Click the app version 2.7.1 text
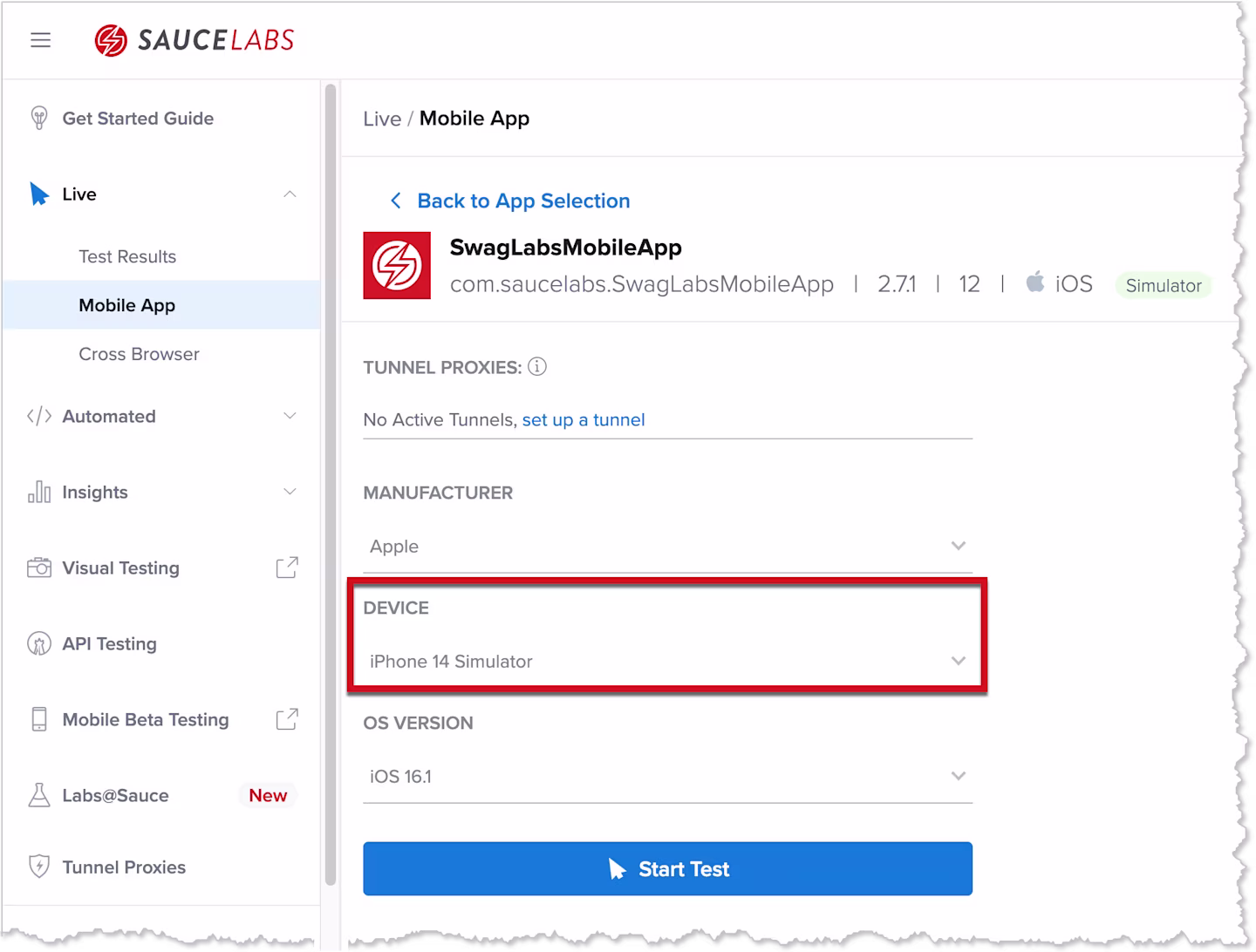Screen dimensions: 1256x952 click(x=897, y=284)
